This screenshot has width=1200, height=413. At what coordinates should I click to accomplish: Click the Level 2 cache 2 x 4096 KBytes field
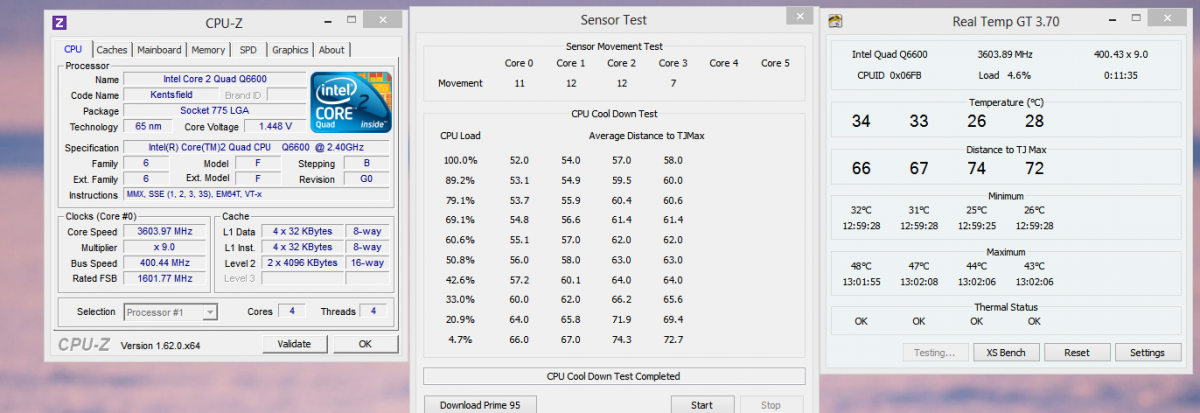(x=304, y=263)
